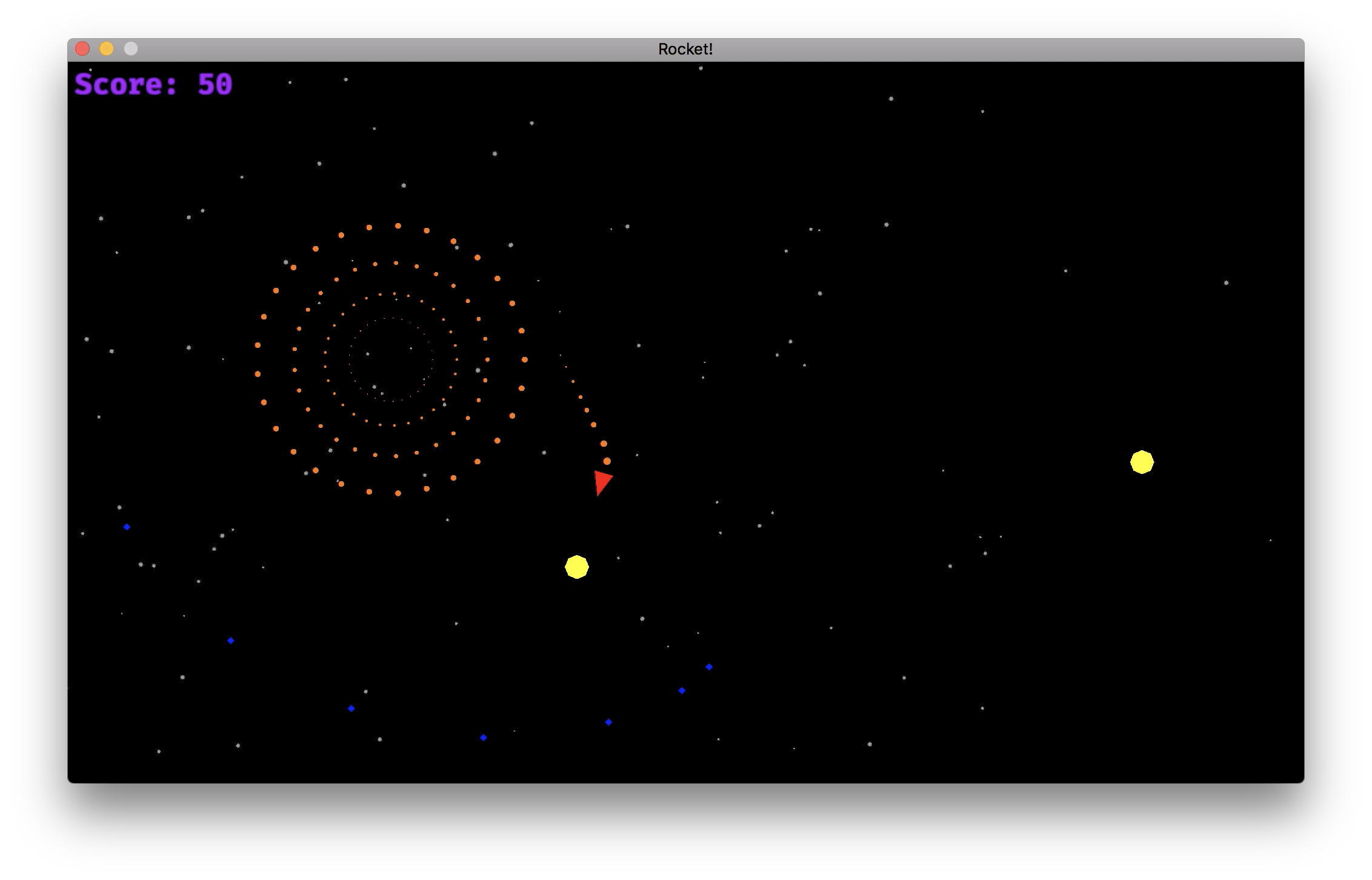Click the leftmost blue diamond
Image resolution: width=1372 pixels, height=880 pixels.
coord(127,527)
